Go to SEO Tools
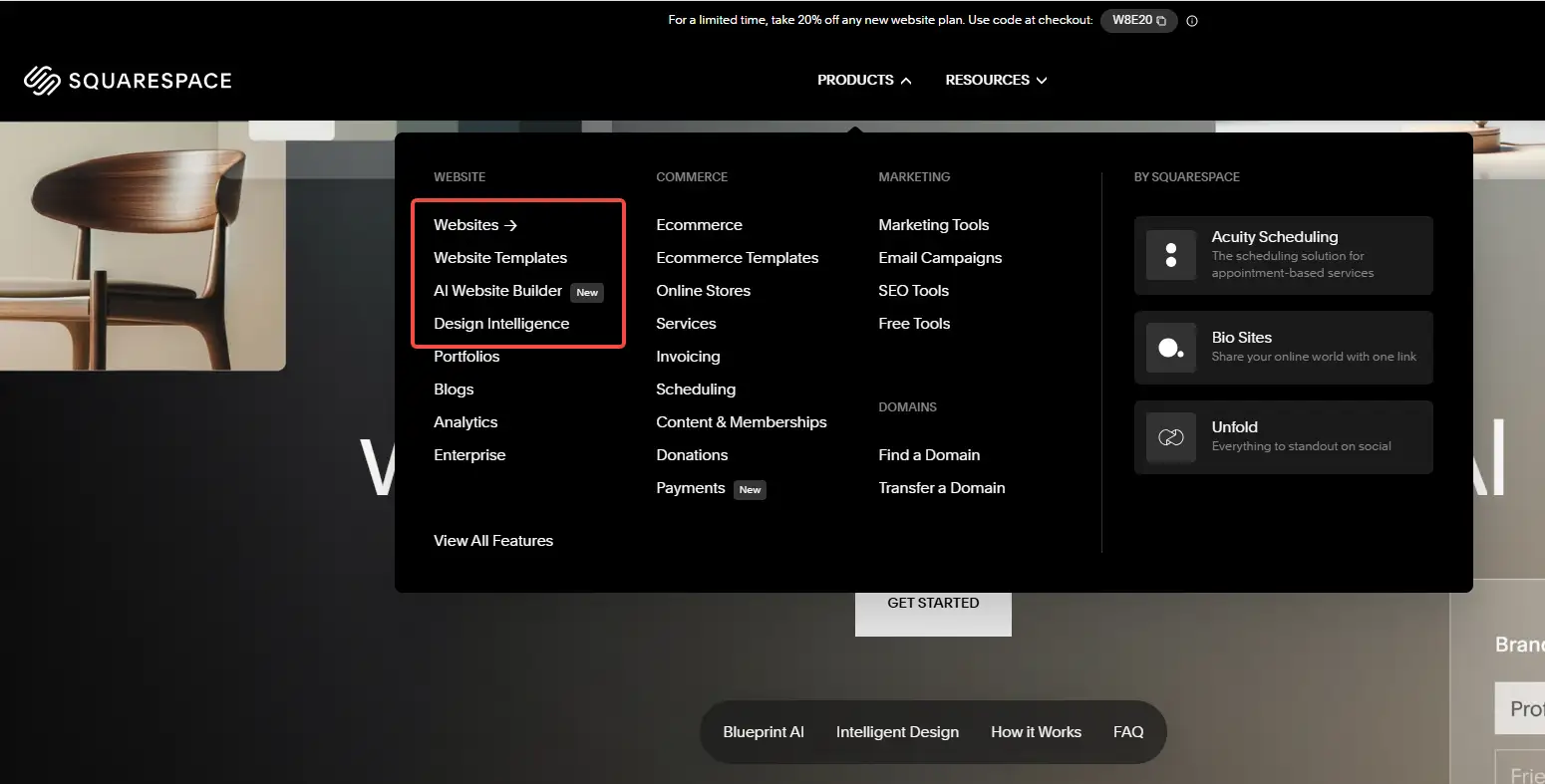 point(913,291)
